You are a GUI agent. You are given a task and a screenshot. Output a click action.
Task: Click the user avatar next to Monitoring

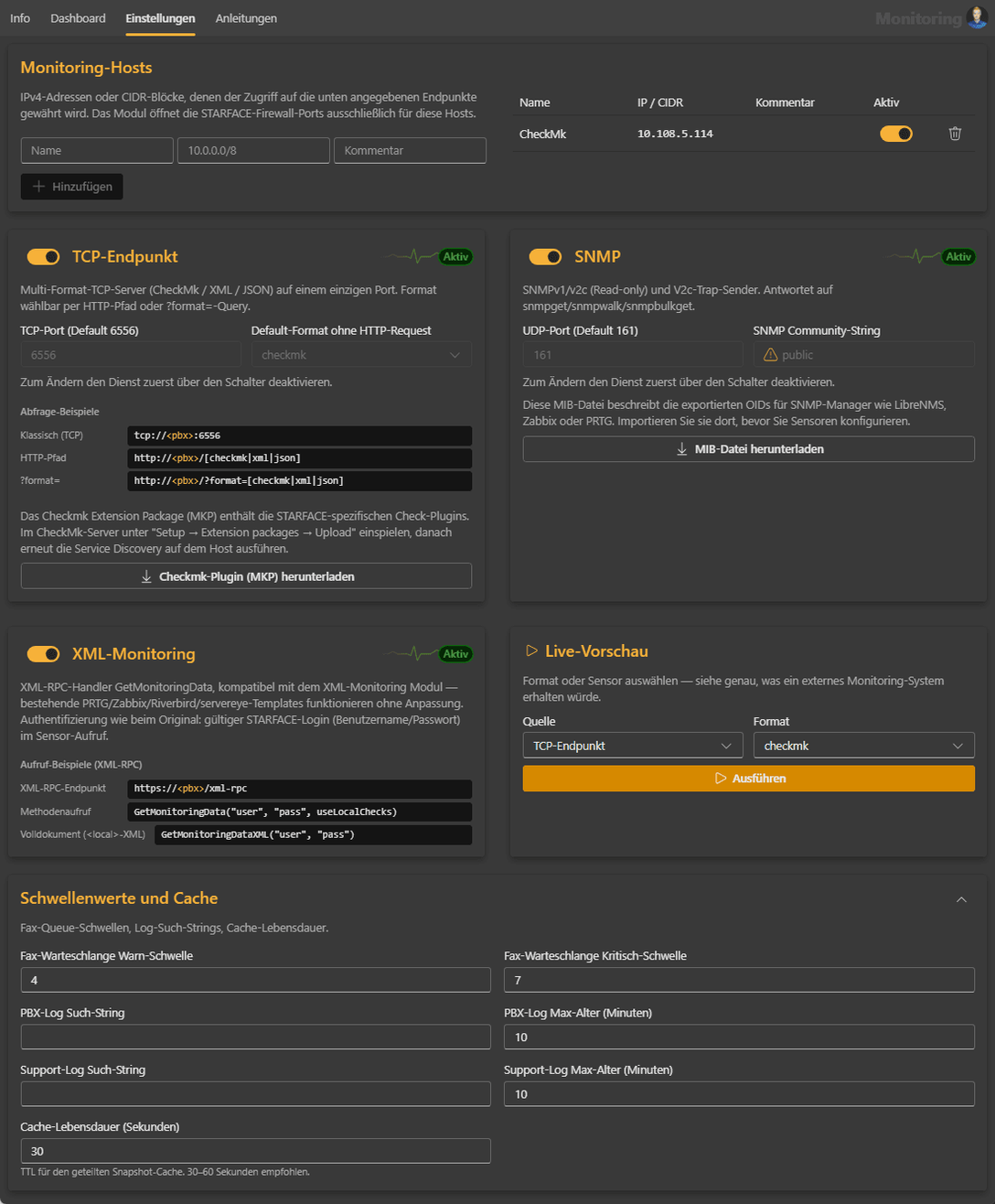(976, 18)
